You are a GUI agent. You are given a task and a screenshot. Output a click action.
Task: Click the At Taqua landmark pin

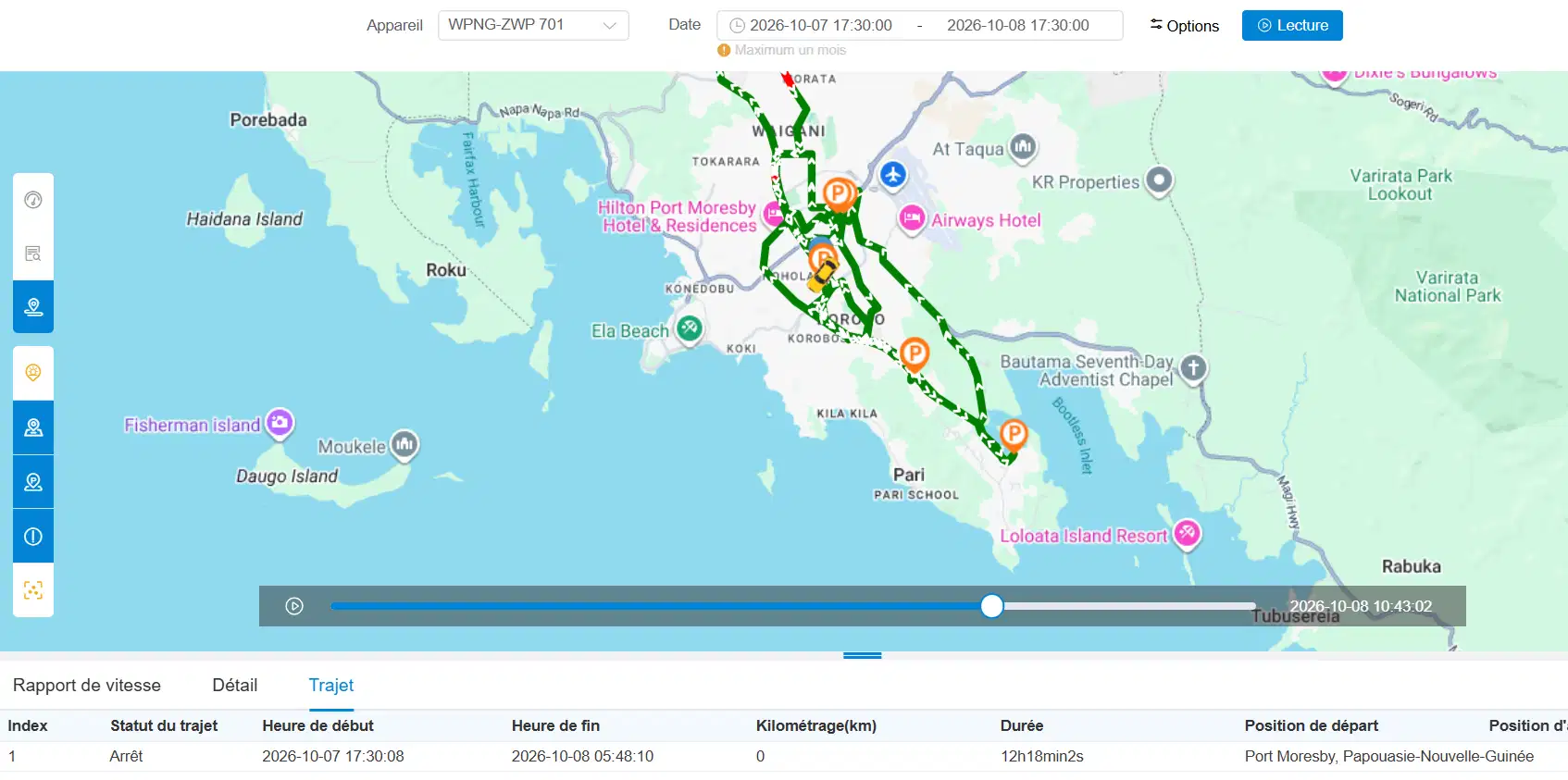pos(1023,147)
